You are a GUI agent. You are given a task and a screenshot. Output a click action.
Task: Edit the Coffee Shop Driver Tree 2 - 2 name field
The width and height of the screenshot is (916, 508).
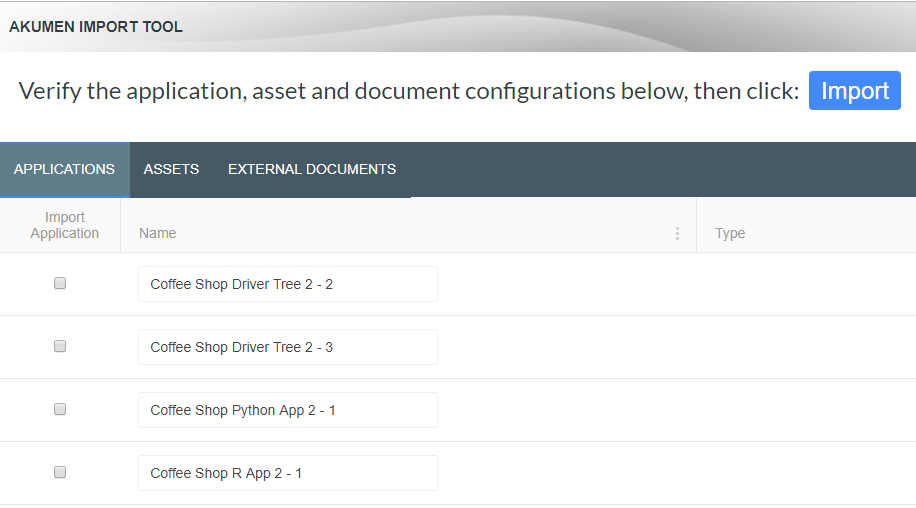[288, 284]
